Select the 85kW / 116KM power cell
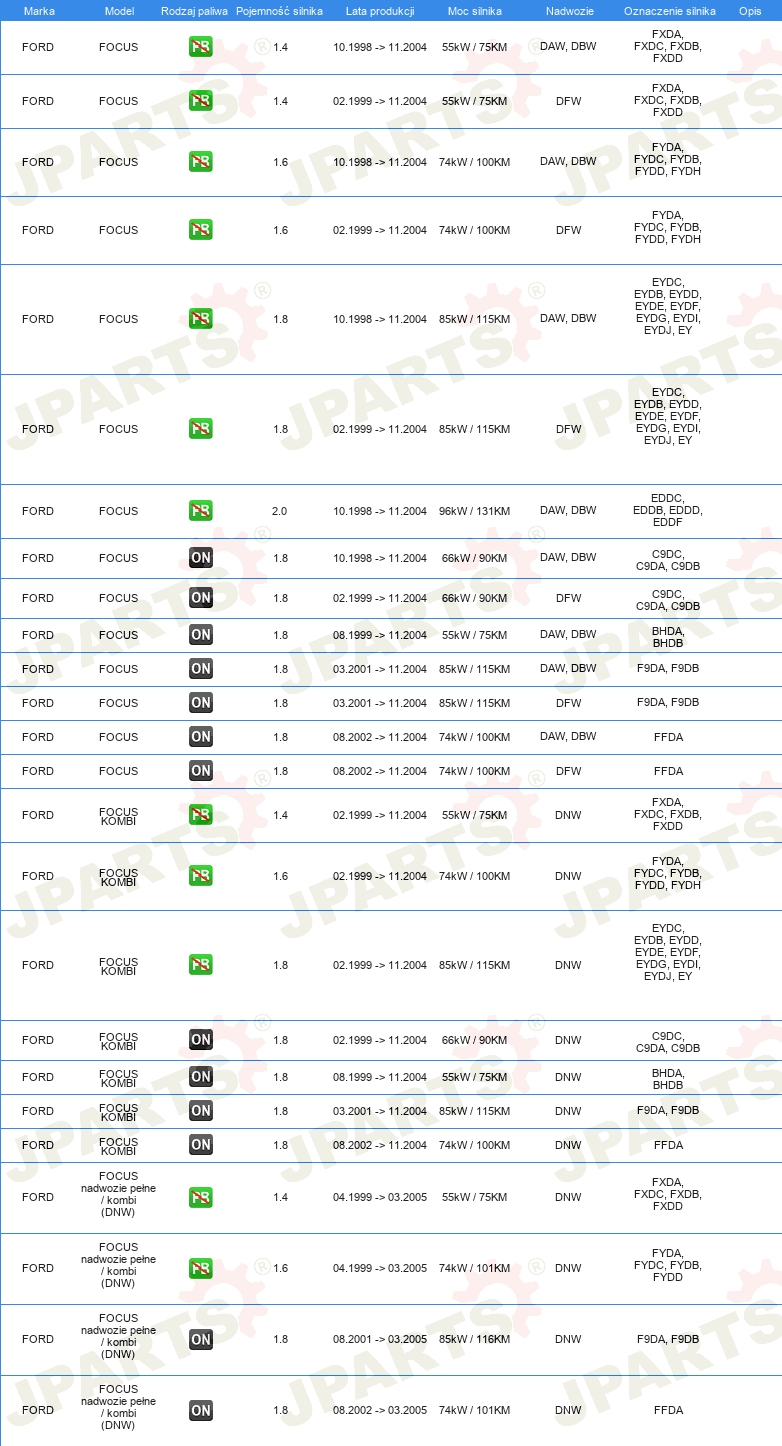This screenshot has width=782, height=1446. tap(474, 1339)
